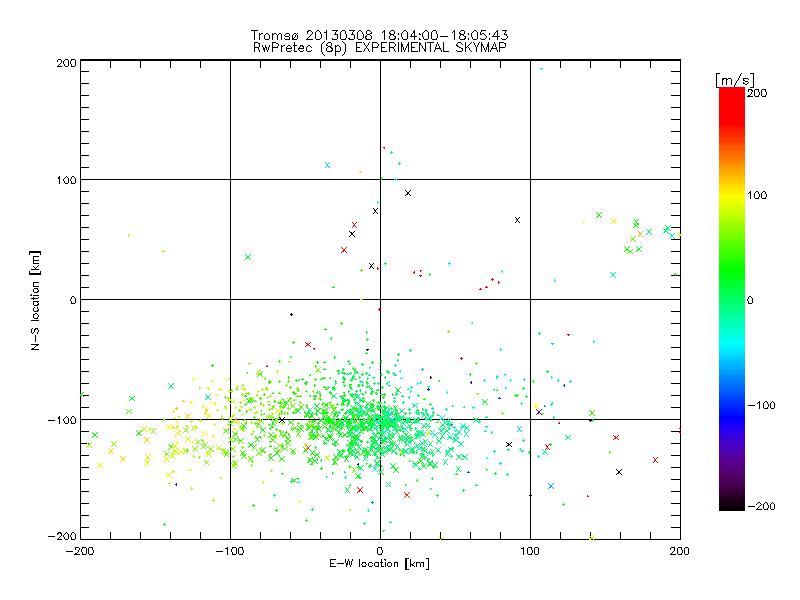
Task: Select colorbar tick label '100'
Action: [x=757, y=195]
